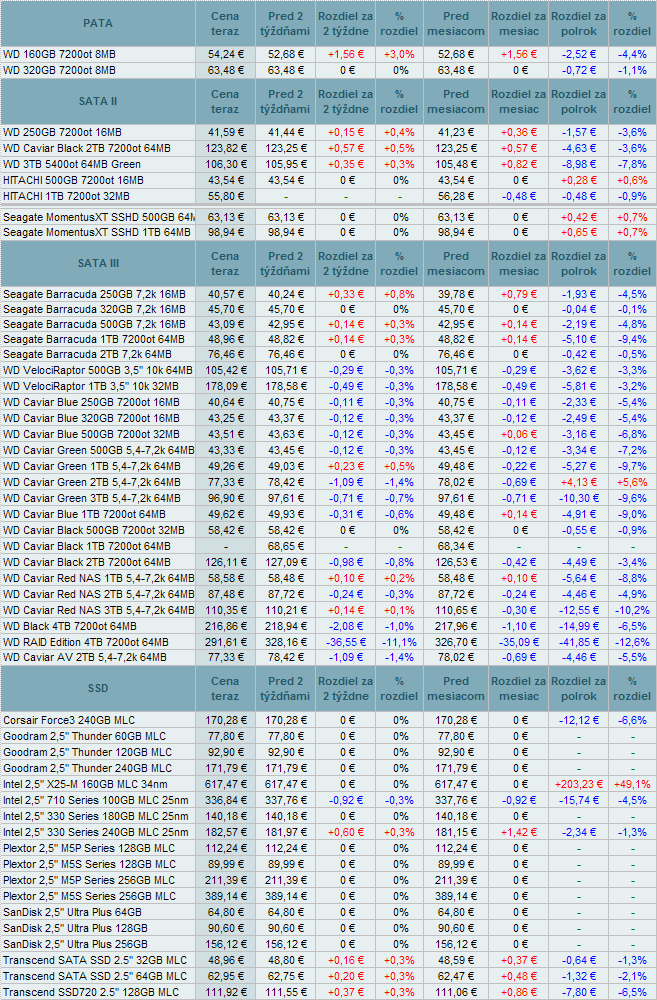Click WD Caviar Blue 320GB 7200ot 16MB

91,418
